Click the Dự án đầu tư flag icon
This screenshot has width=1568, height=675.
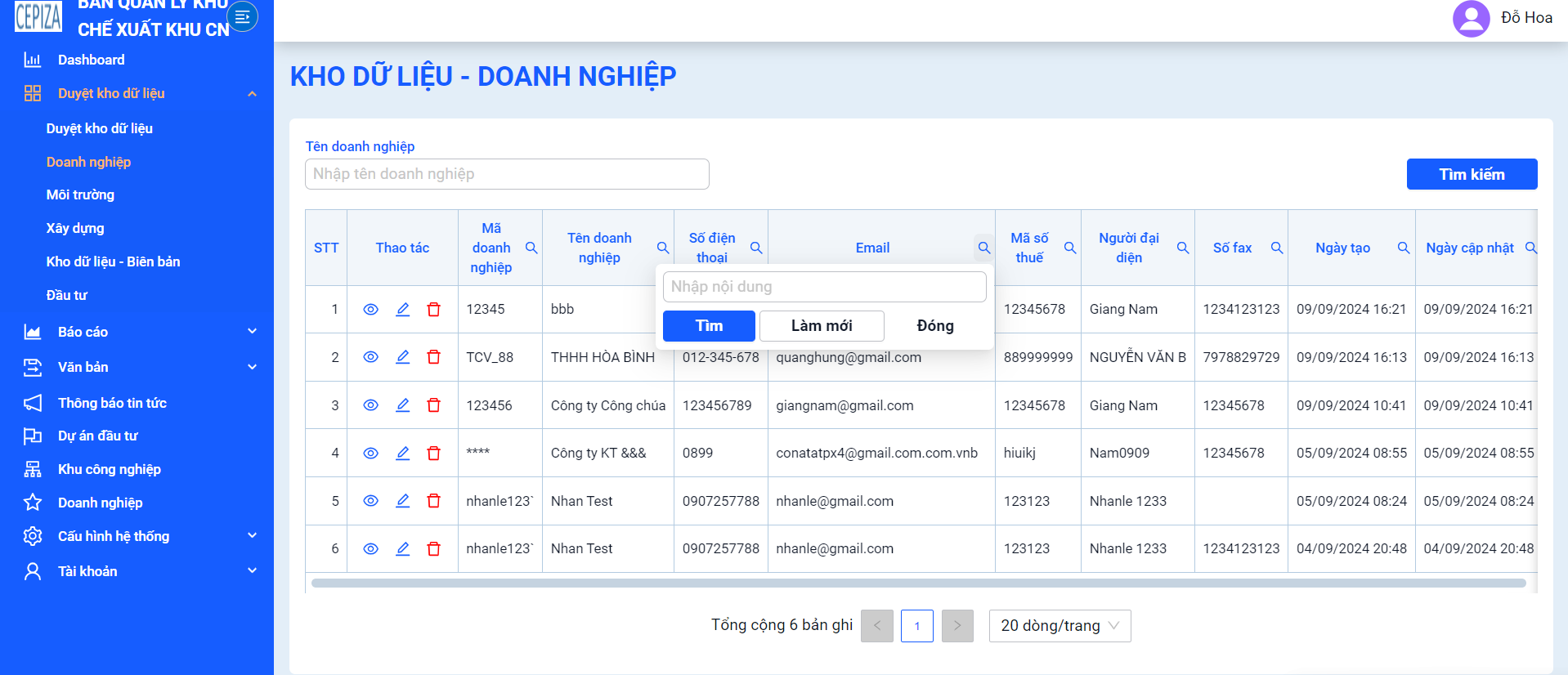(33, 436)
